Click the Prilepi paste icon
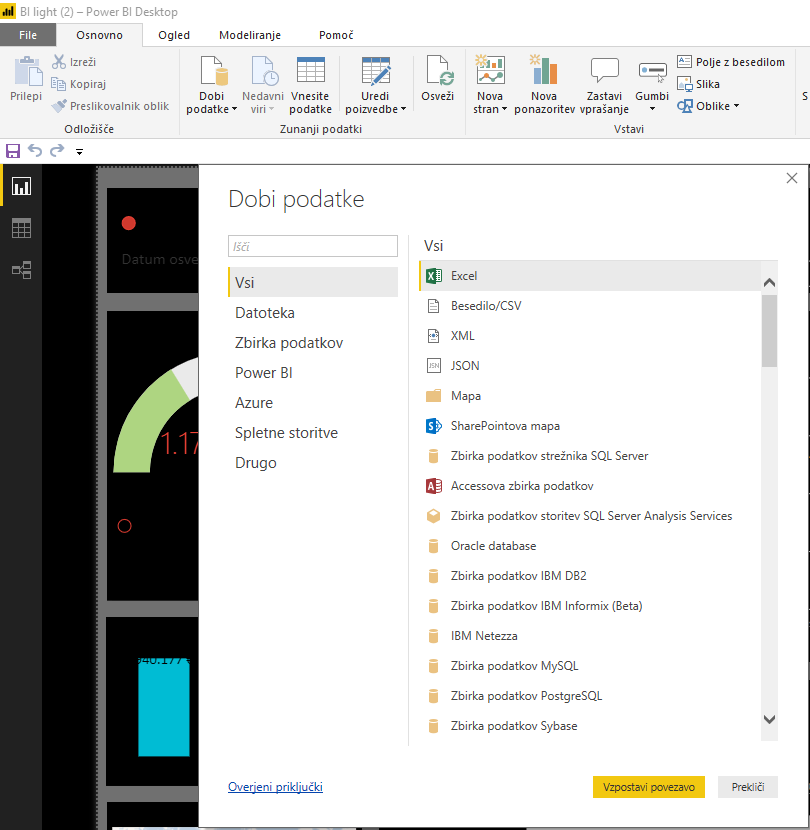 coord(28,71)
